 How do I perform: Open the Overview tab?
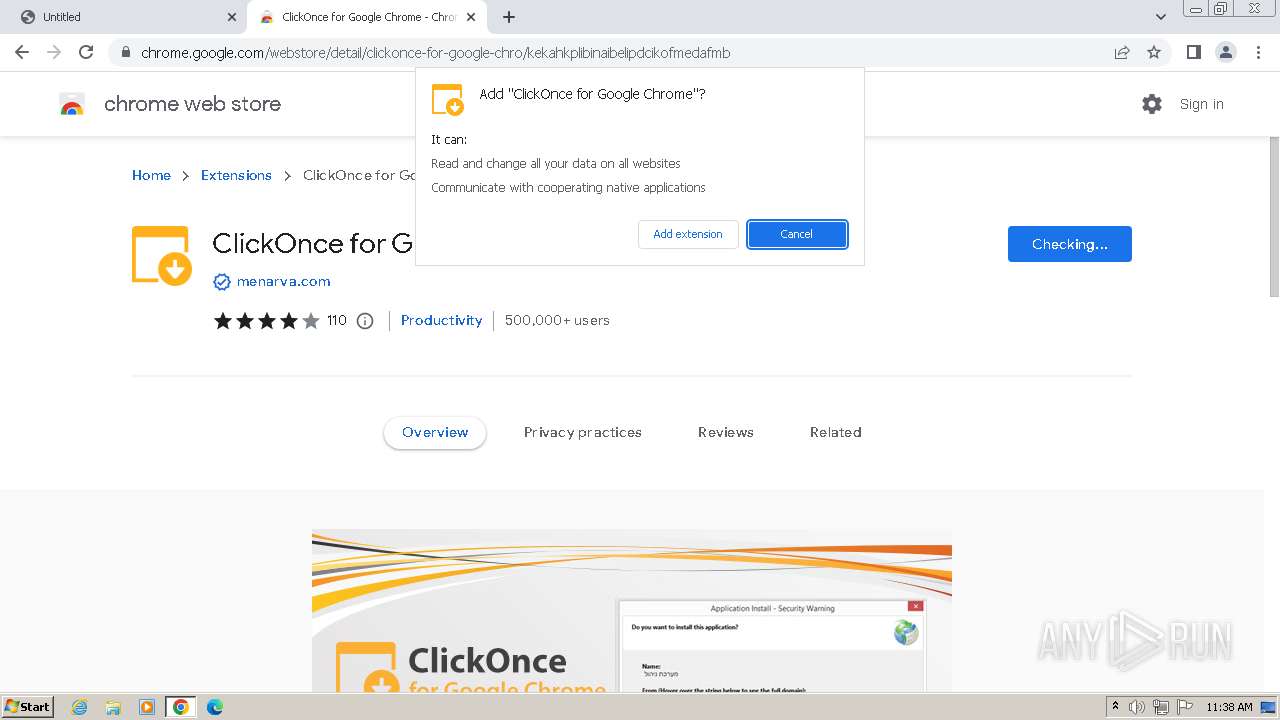click(x=435, y=432)
